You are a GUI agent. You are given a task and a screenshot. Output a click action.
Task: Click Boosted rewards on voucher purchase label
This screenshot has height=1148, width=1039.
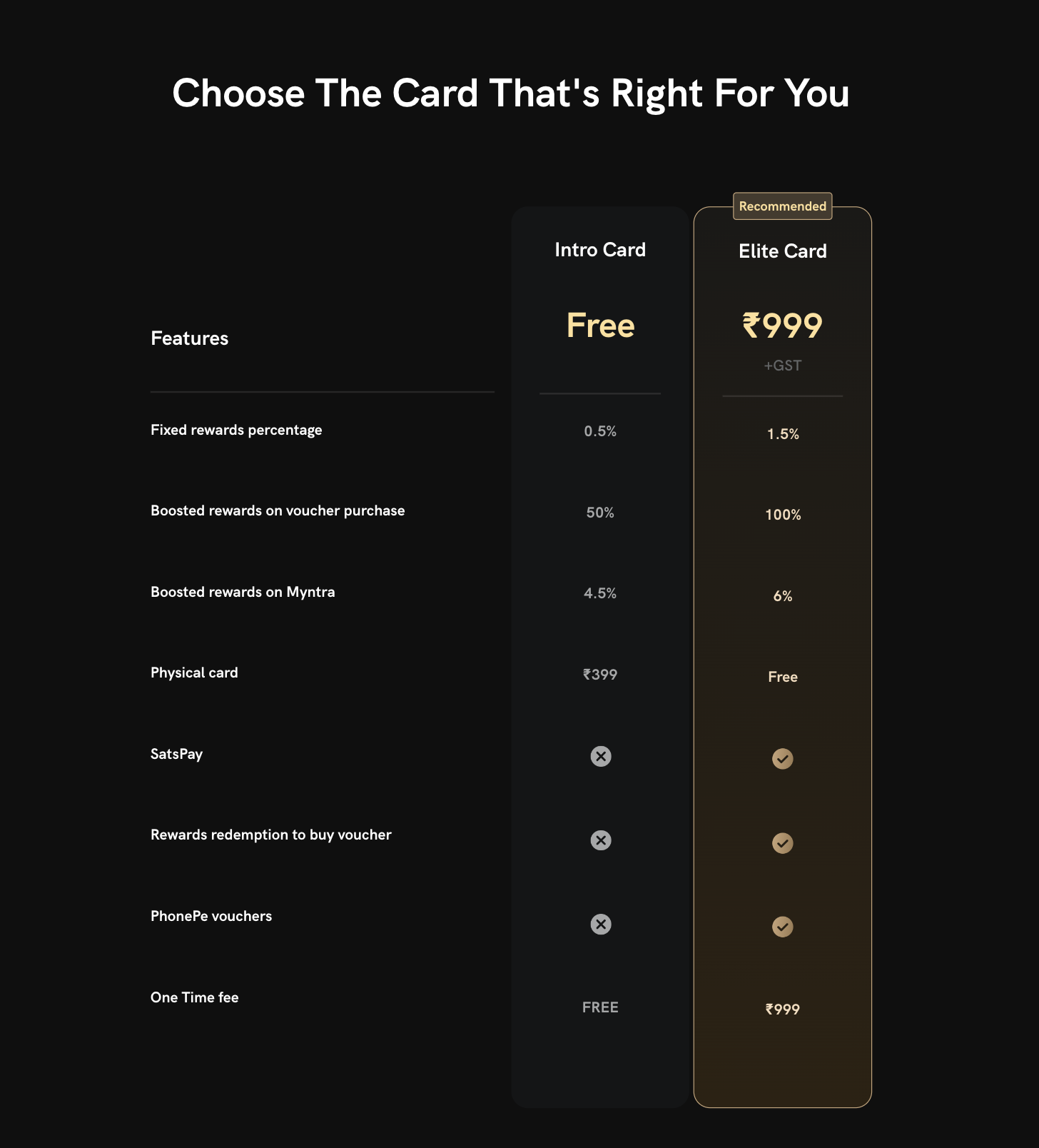click(278, 510)
